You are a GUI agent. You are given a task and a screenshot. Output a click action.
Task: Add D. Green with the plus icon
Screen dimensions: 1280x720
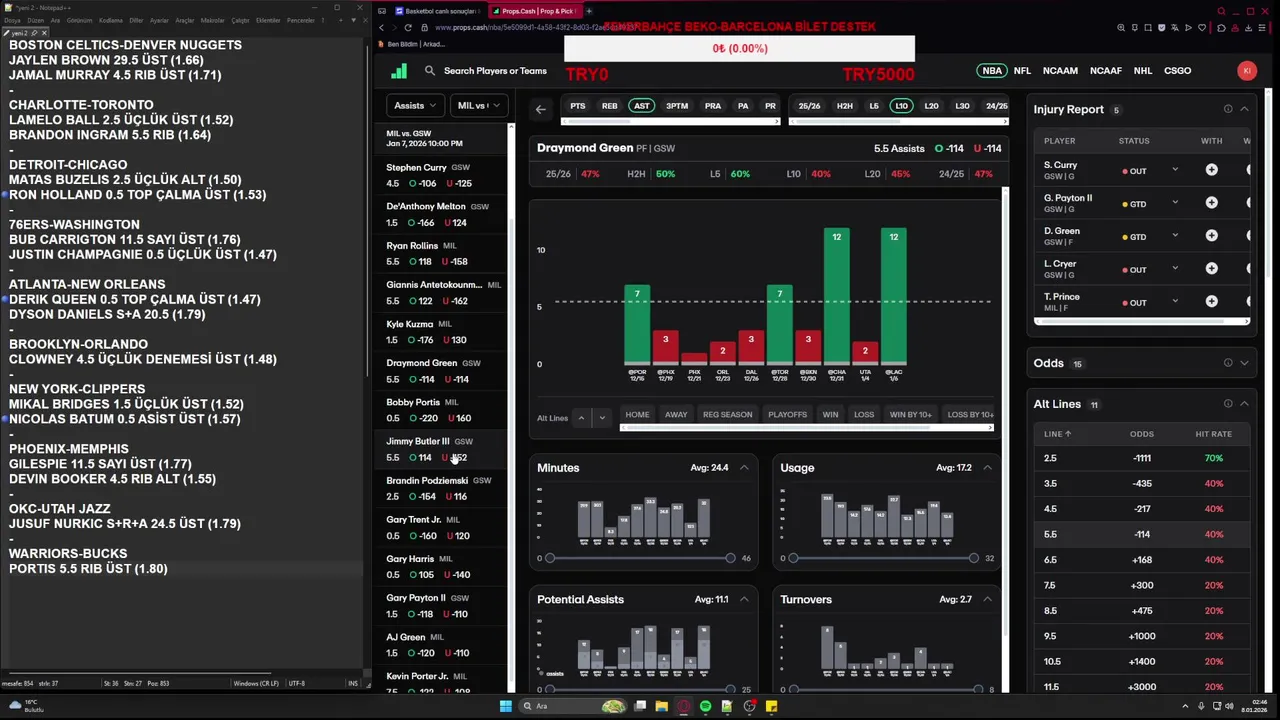pos(1211,236)
